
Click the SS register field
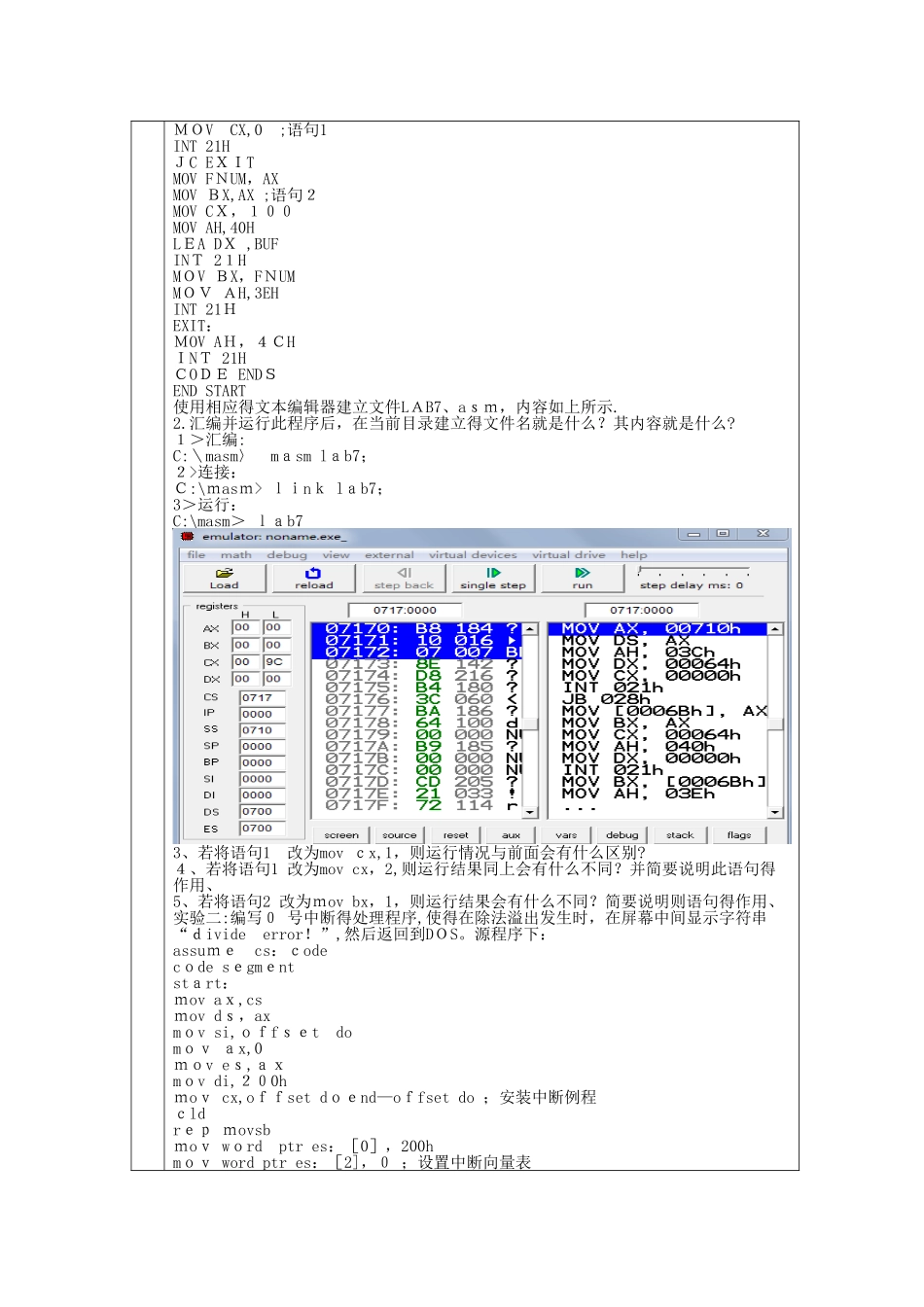(263, 729)
